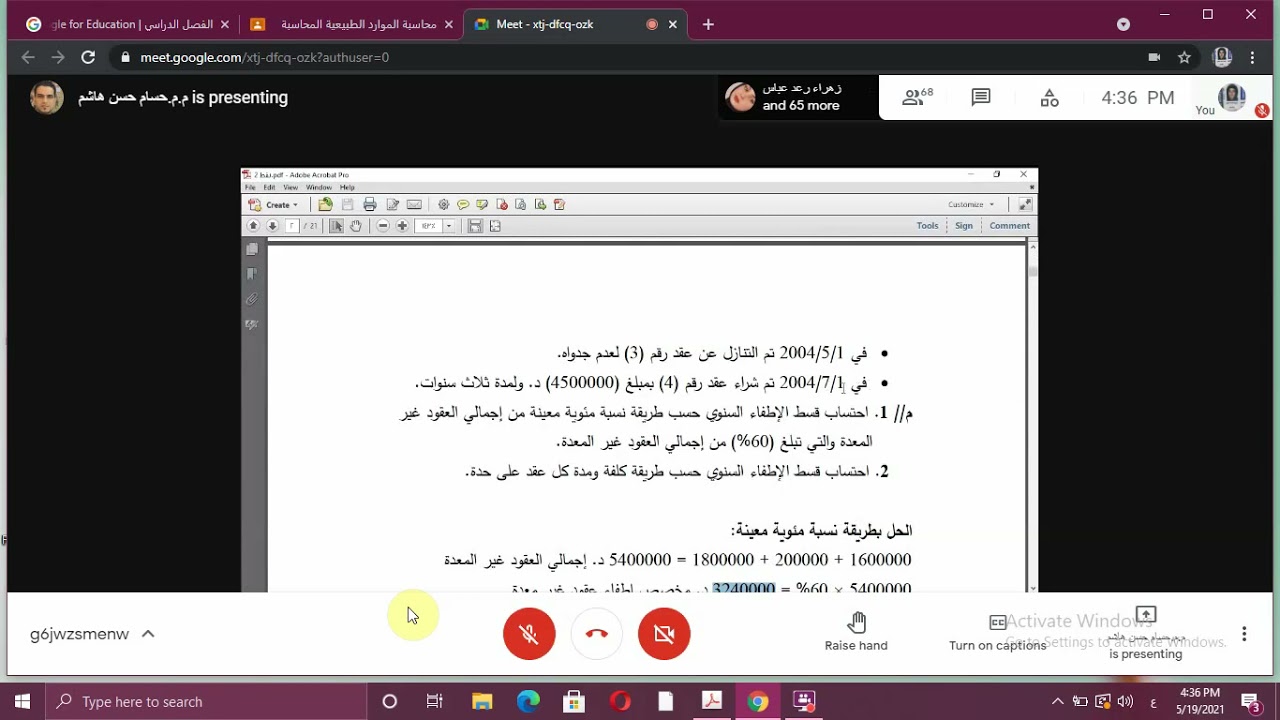Click camera permission icon in address bar
Screen dimensions: 1280x720
click(1154, 58)
